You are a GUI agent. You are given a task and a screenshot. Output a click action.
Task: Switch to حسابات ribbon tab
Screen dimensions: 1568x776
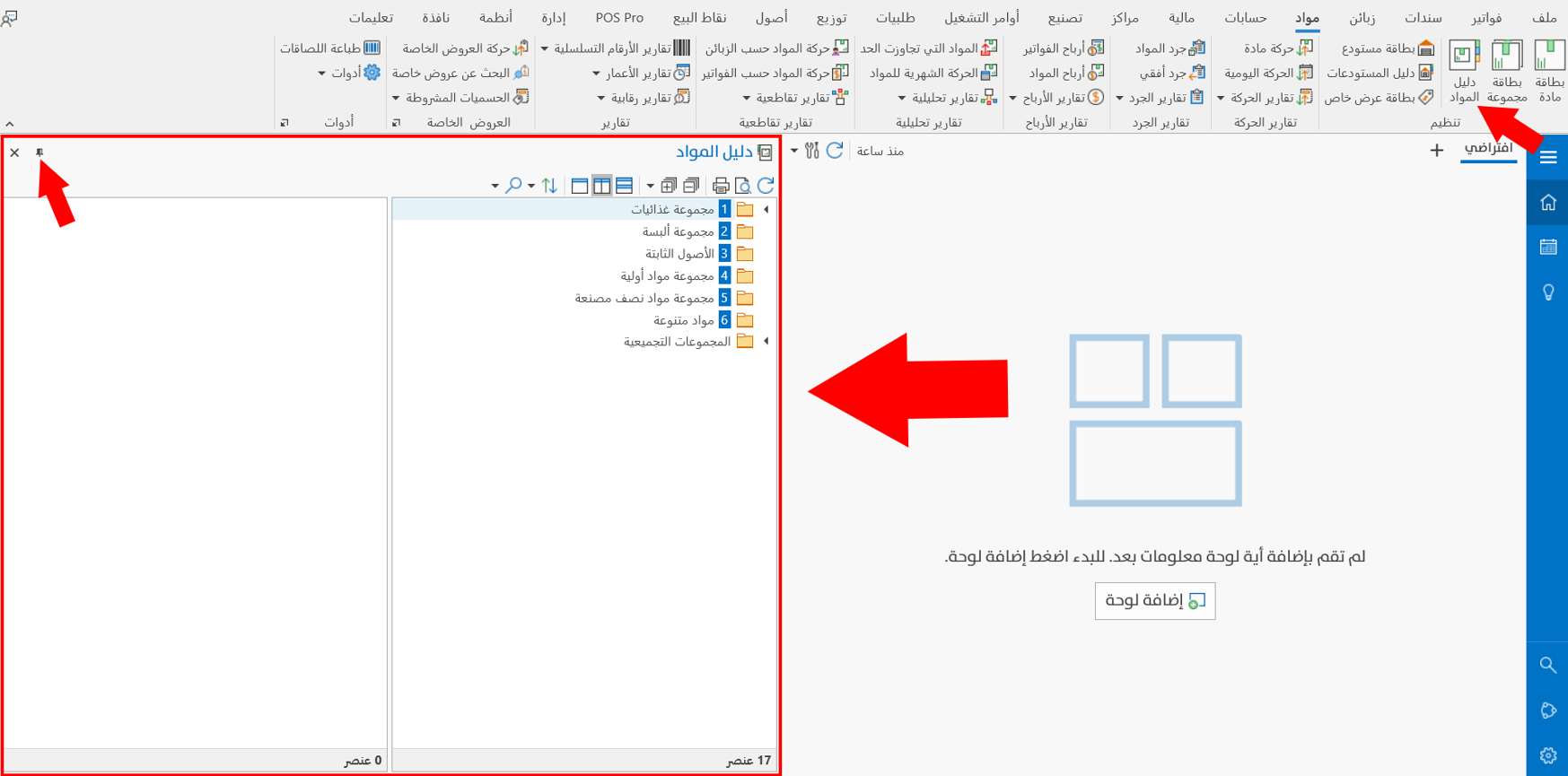coord(1246,18)
